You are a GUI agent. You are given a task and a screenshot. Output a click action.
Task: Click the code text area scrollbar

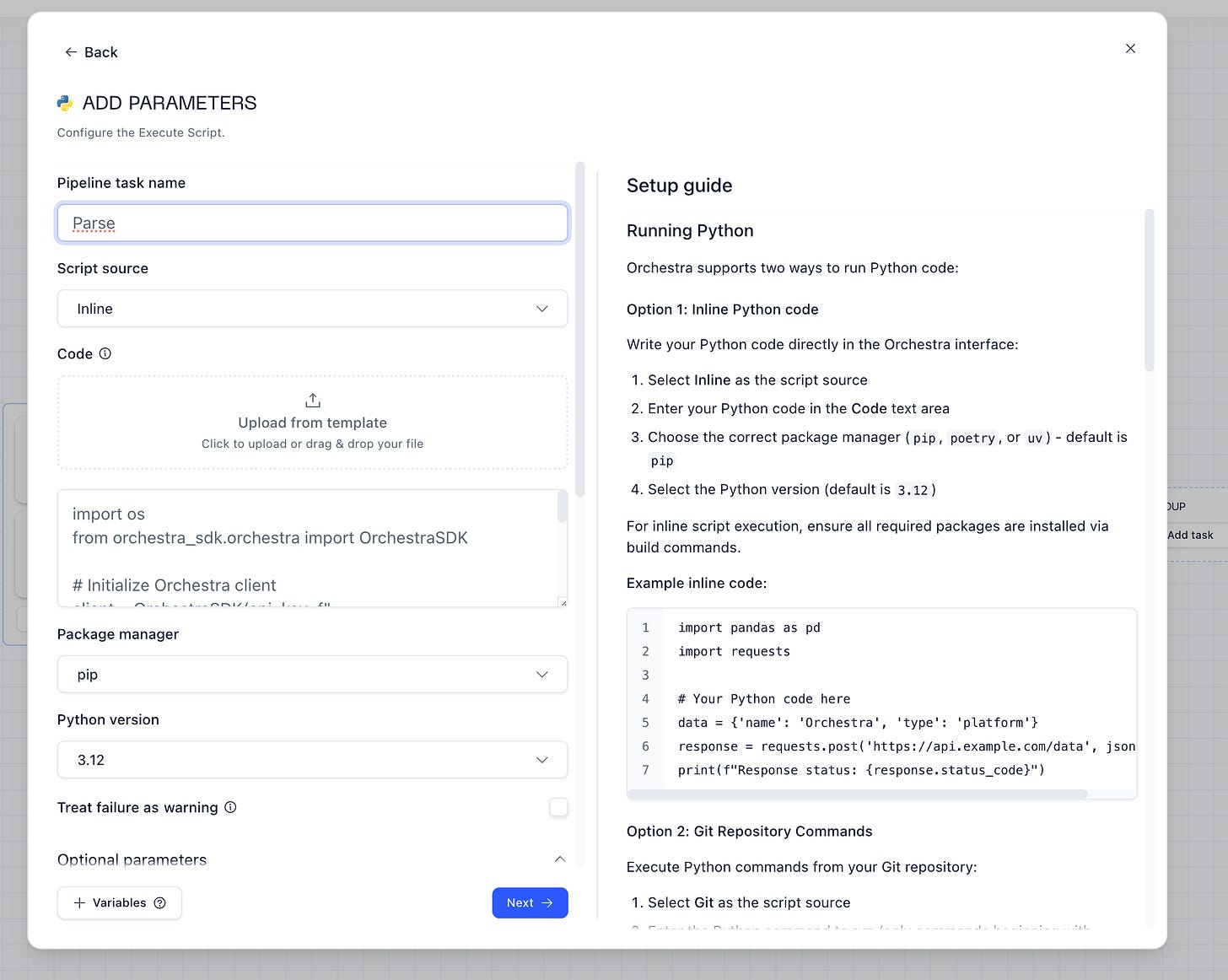click(563, 507)
